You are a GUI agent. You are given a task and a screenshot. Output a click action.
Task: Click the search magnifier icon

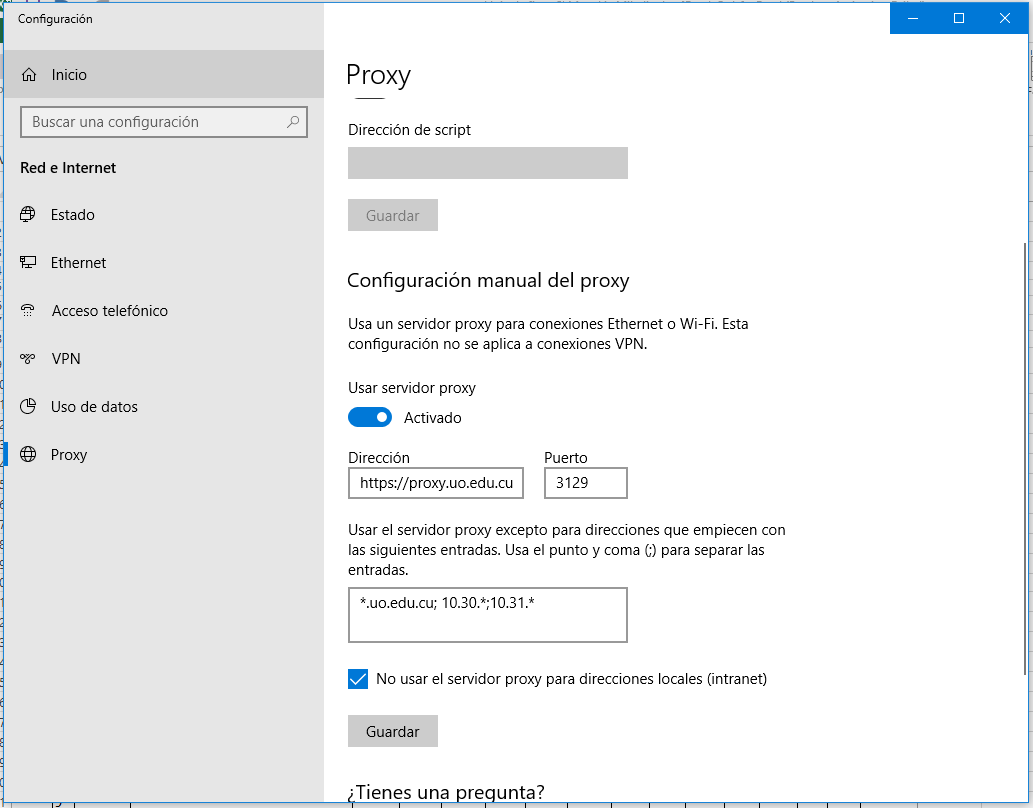coord(293,122)
